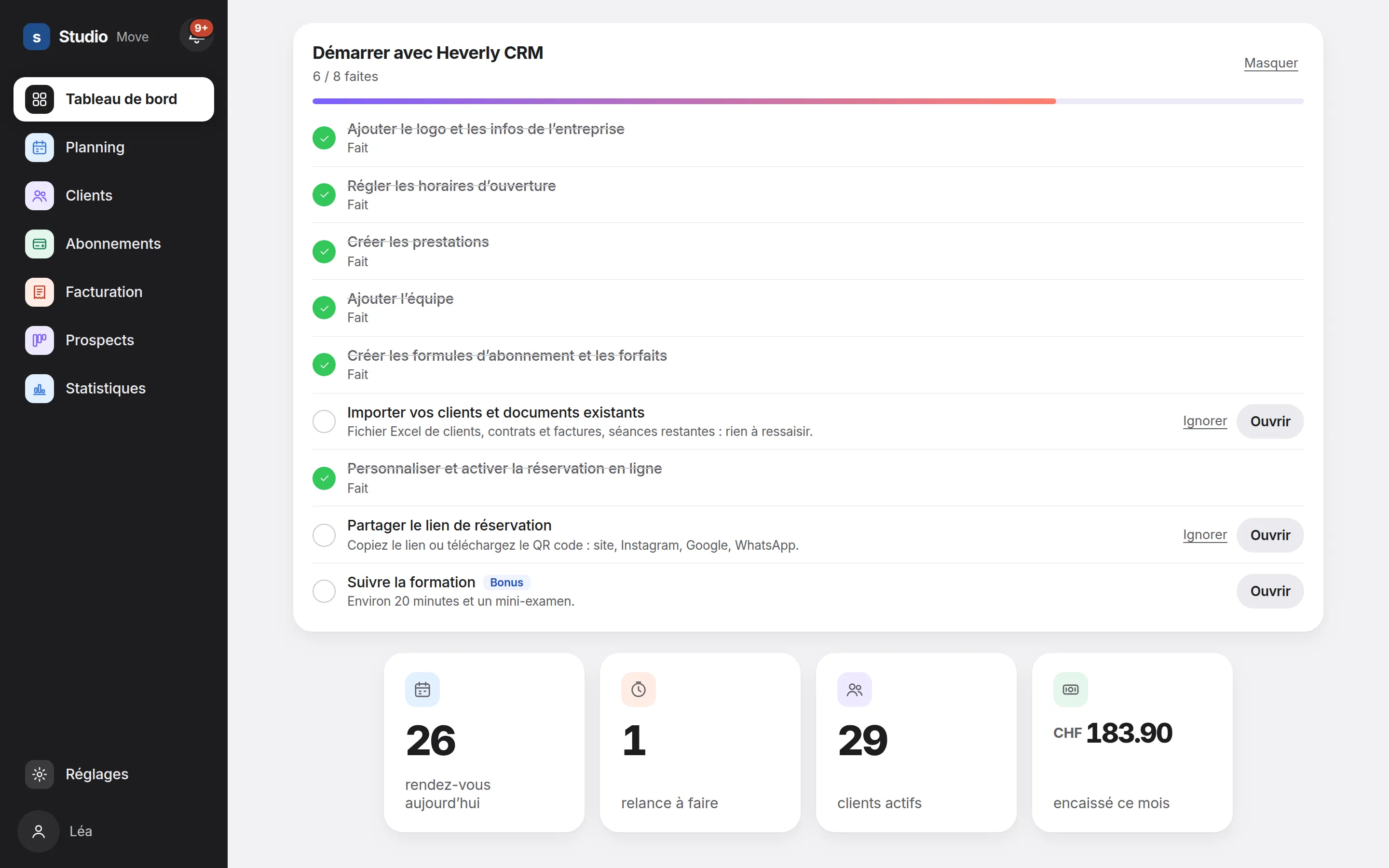Click the Studio 's' logo icon
Viewport: 1389px width, 868px height.
tap(37, 37)
